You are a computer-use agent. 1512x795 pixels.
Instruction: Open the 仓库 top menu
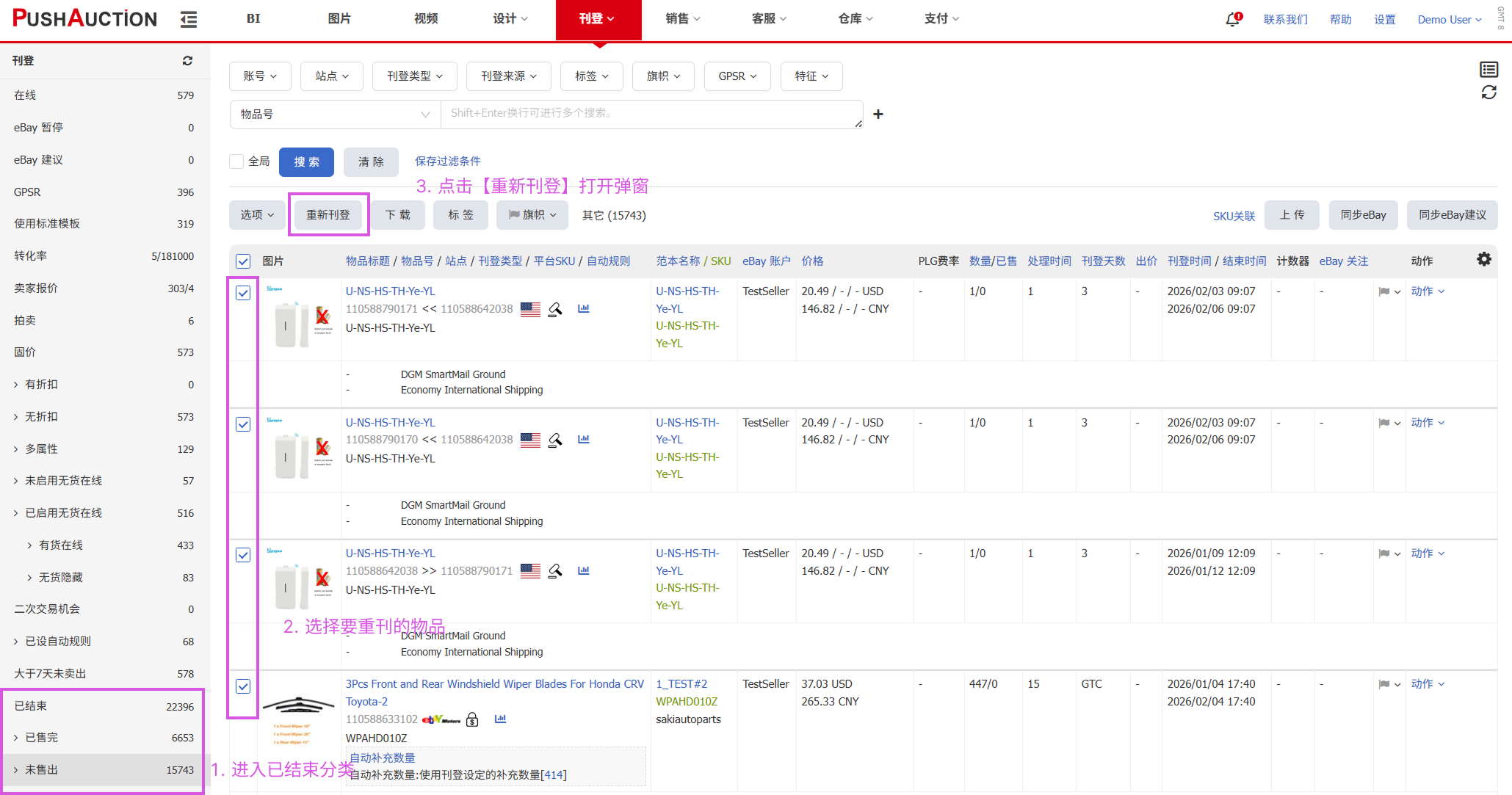click(855, 19)
